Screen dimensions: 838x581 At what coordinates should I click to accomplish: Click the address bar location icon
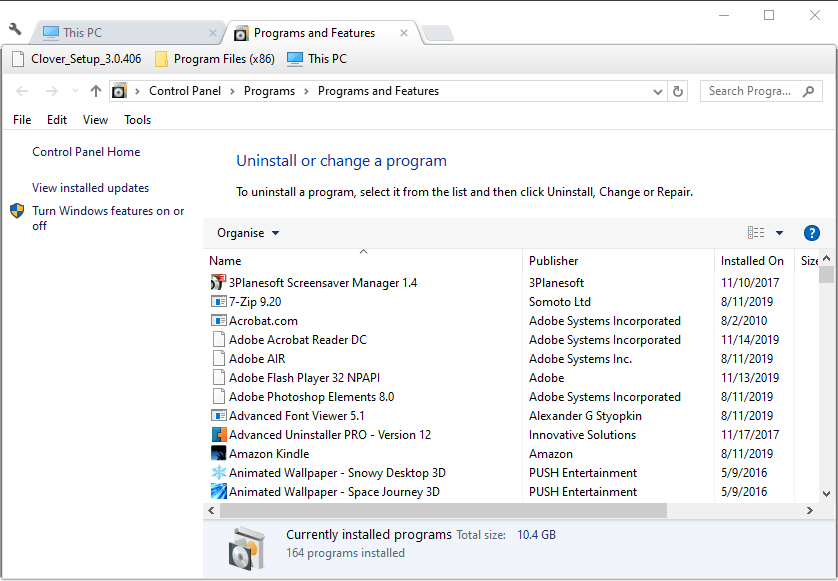click(x=119, y=91)
